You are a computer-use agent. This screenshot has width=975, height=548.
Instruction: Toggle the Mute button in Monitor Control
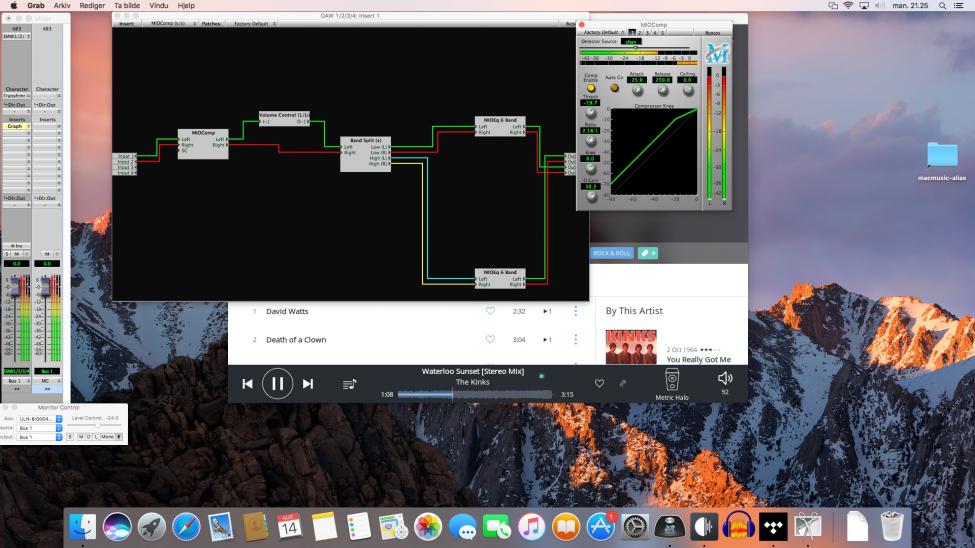[x=81, y=437]
